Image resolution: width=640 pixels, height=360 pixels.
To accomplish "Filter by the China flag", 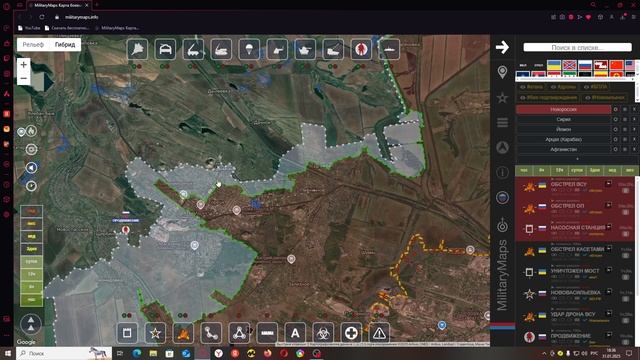I will click(616, 65).
